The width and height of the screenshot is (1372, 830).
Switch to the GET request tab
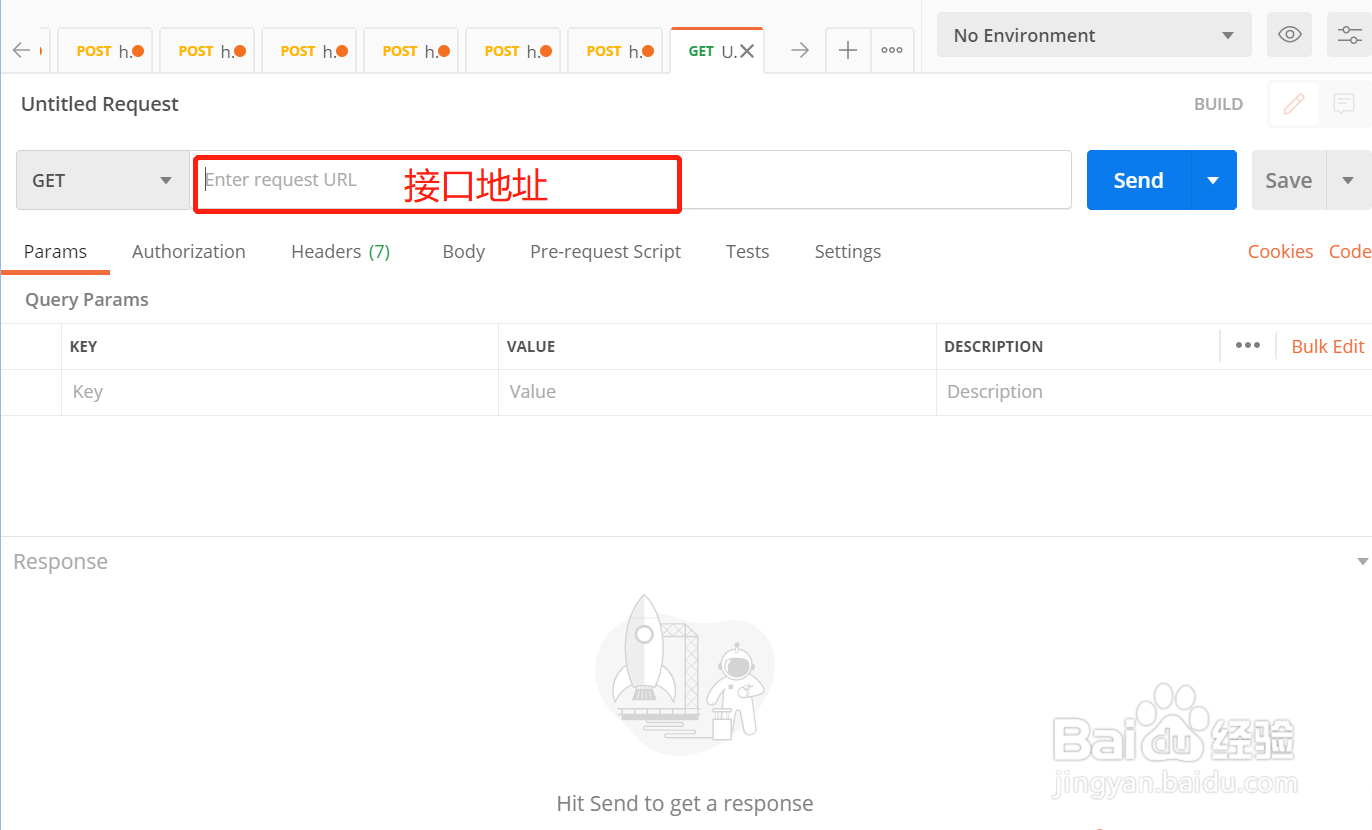click(717, 51)
